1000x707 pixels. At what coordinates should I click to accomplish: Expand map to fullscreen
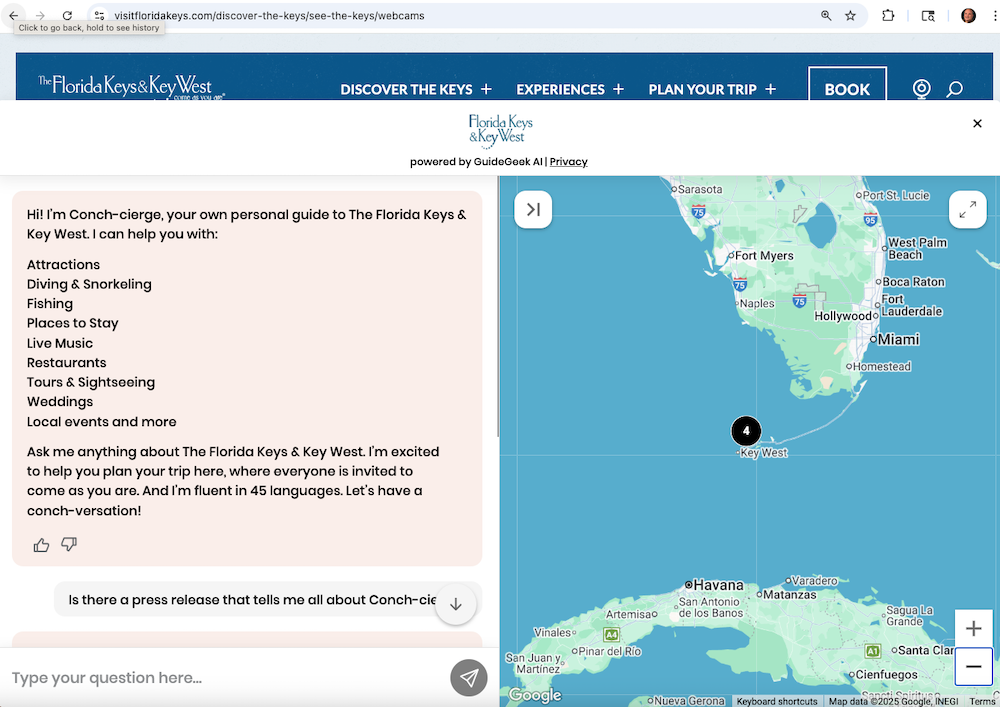[967, 210]
